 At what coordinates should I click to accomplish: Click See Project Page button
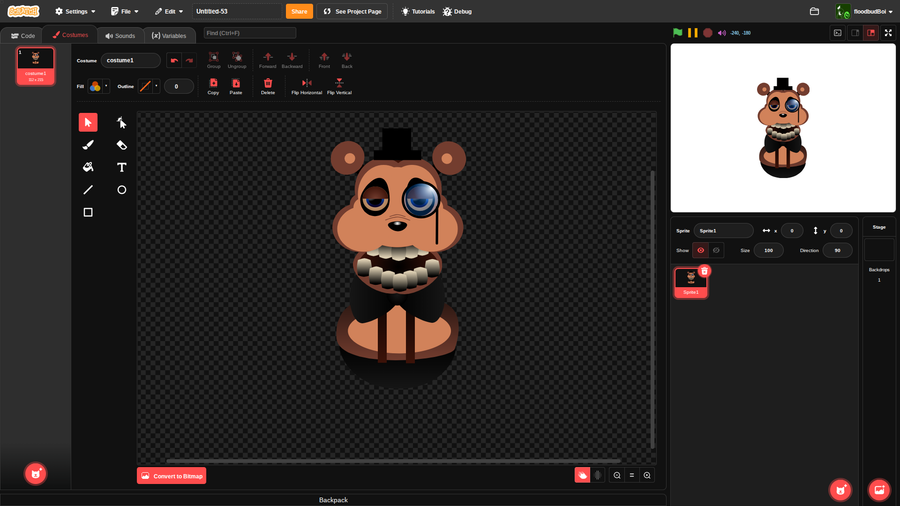click(352, 11)
